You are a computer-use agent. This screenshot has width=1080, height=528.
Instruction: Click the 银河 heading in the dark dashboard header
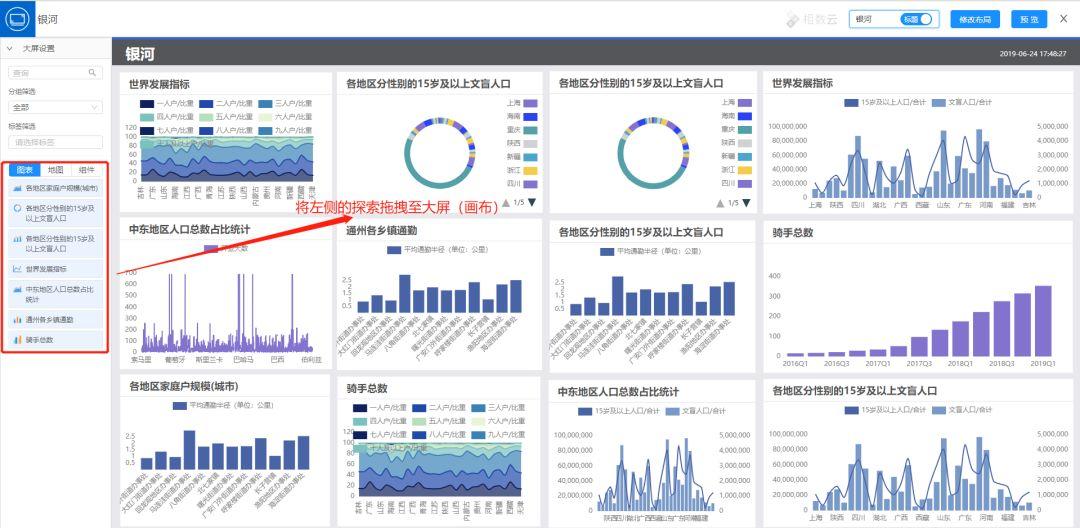(140, 54)
